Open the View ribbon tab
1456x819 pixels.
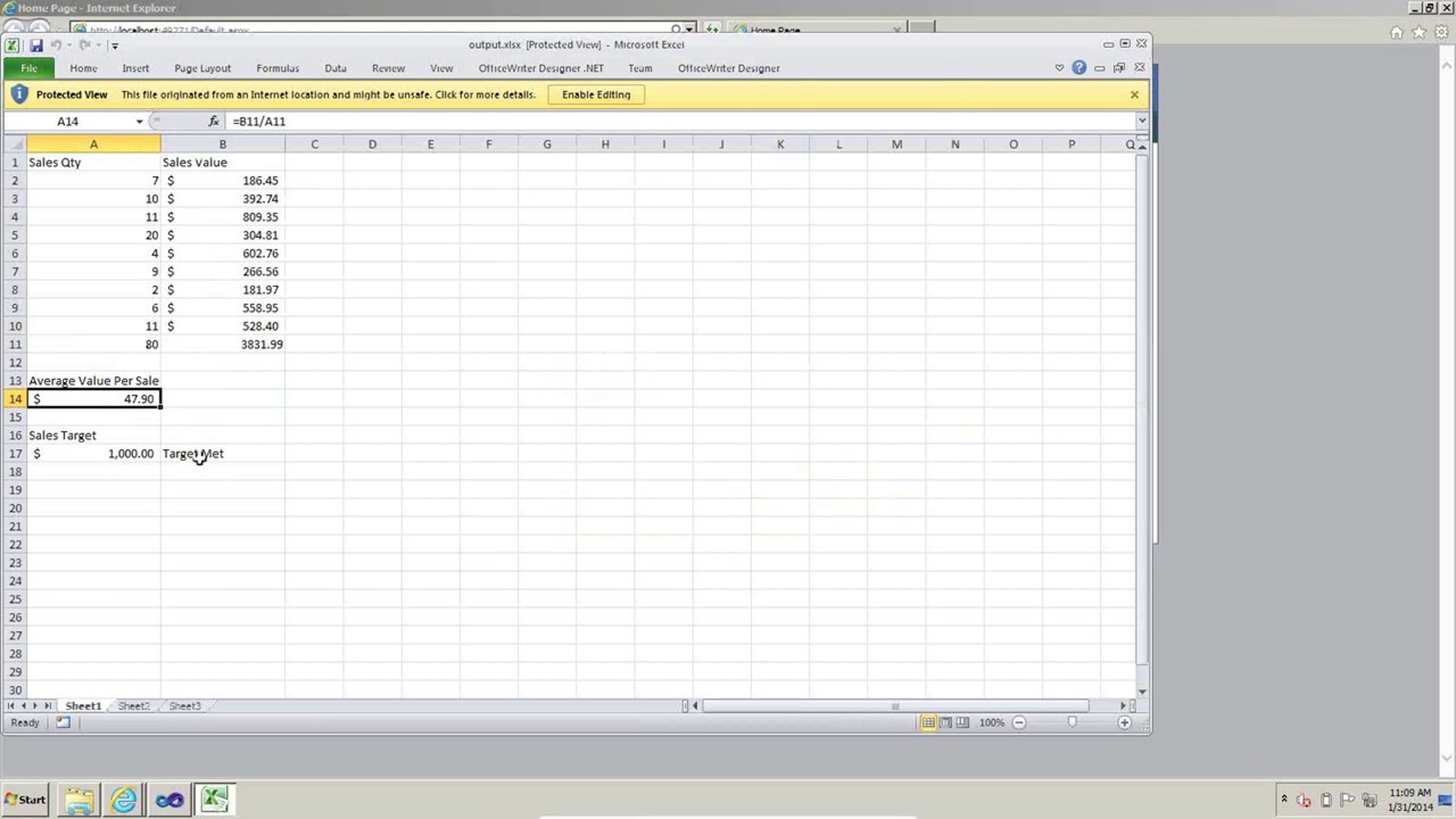click(442, 68)
